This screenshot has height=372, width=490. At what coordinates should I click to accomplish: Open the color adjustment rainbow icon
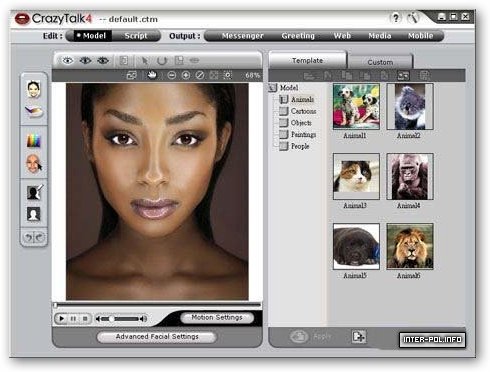tap(34, 140)
